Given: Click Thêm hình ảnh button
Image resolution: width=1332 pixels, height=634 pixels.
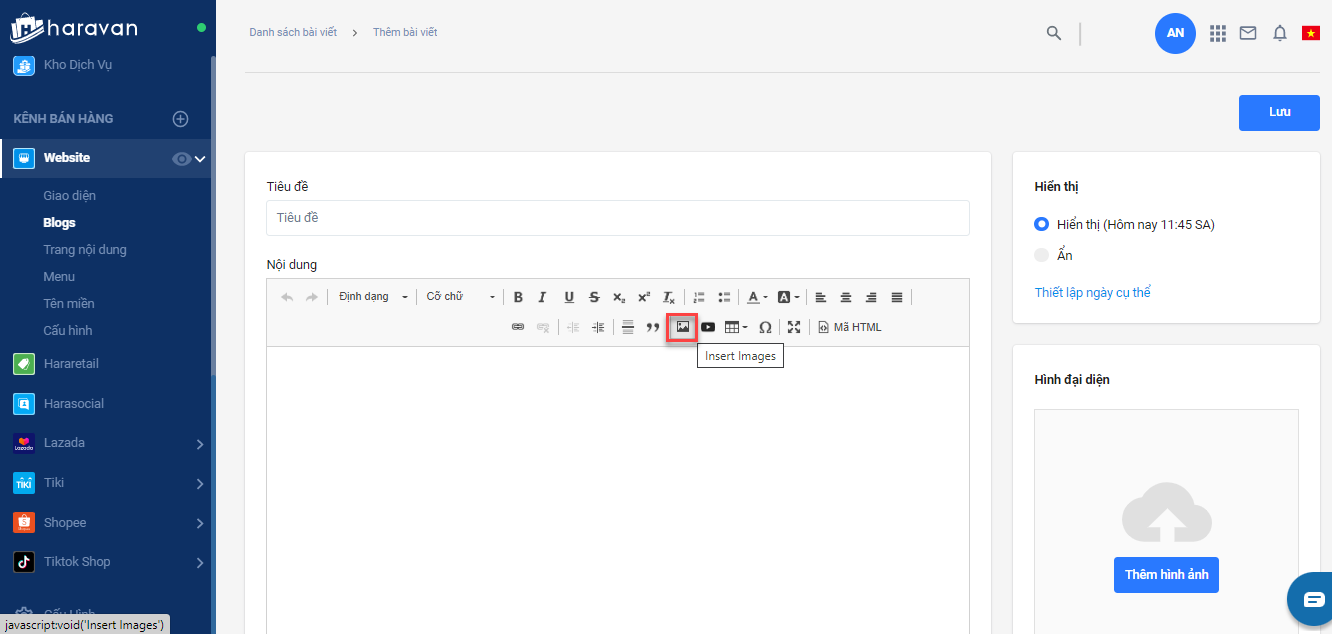Looking at the screenshot, I should 1166,575.
